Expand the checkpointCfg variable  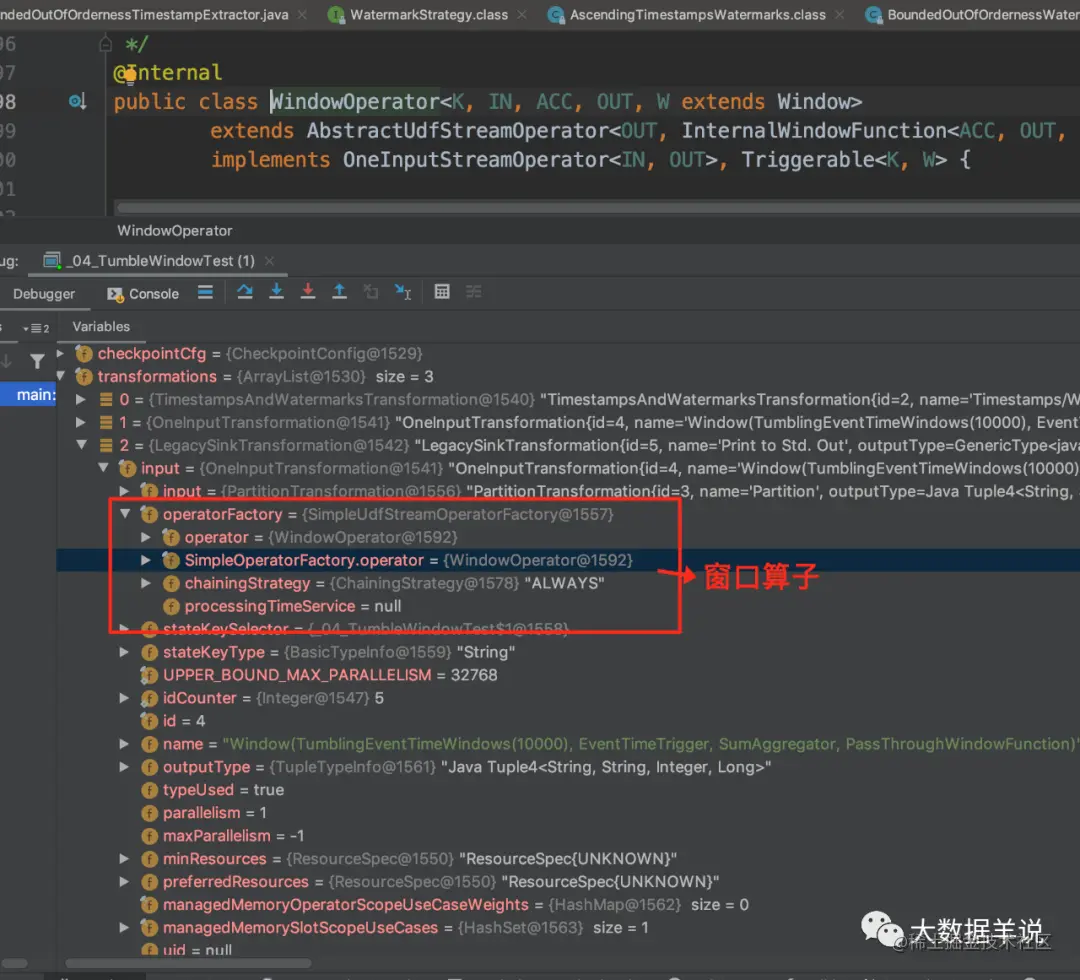point(61,353)
